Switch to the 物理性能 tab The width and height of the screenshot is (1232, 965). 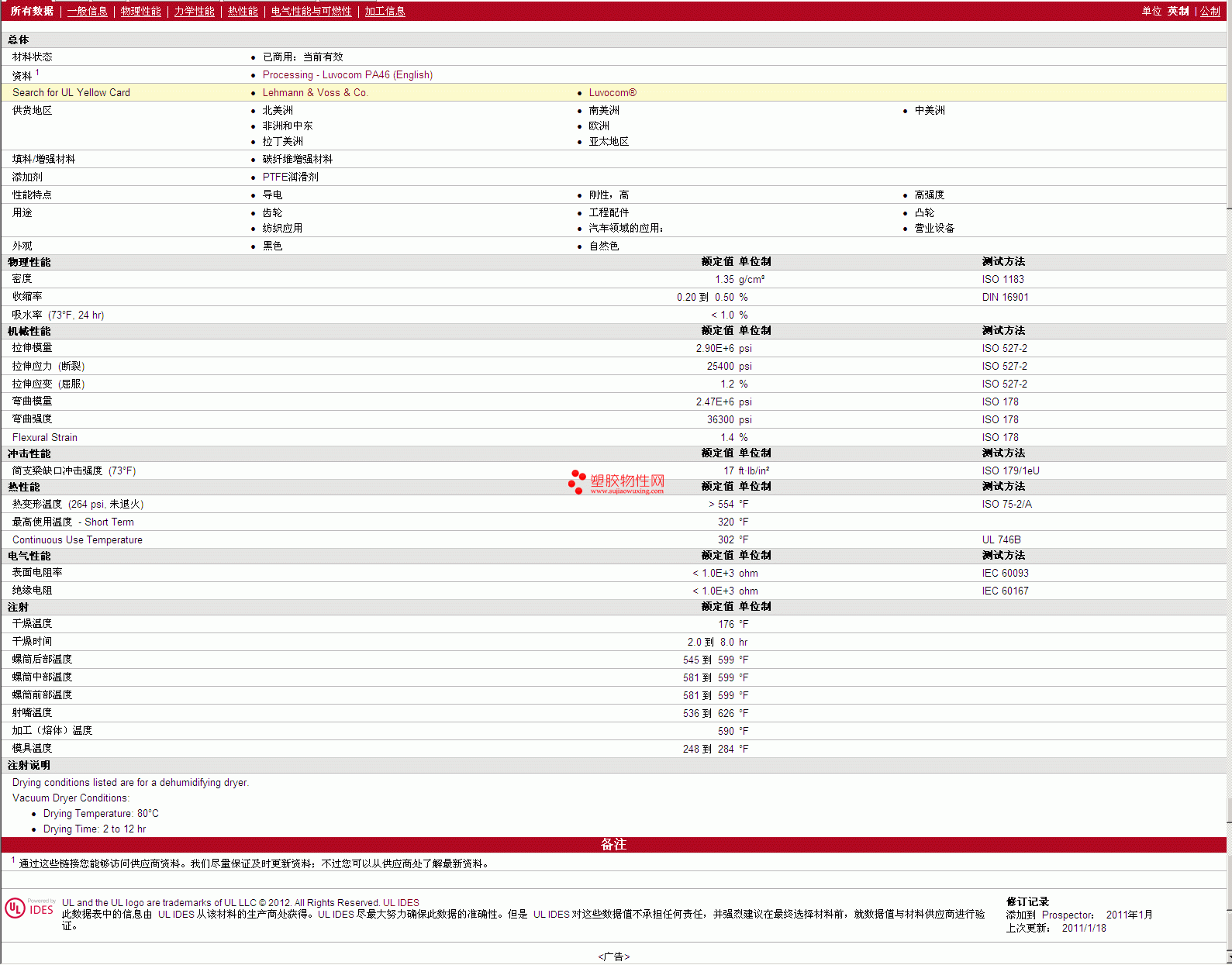[140, 11]
